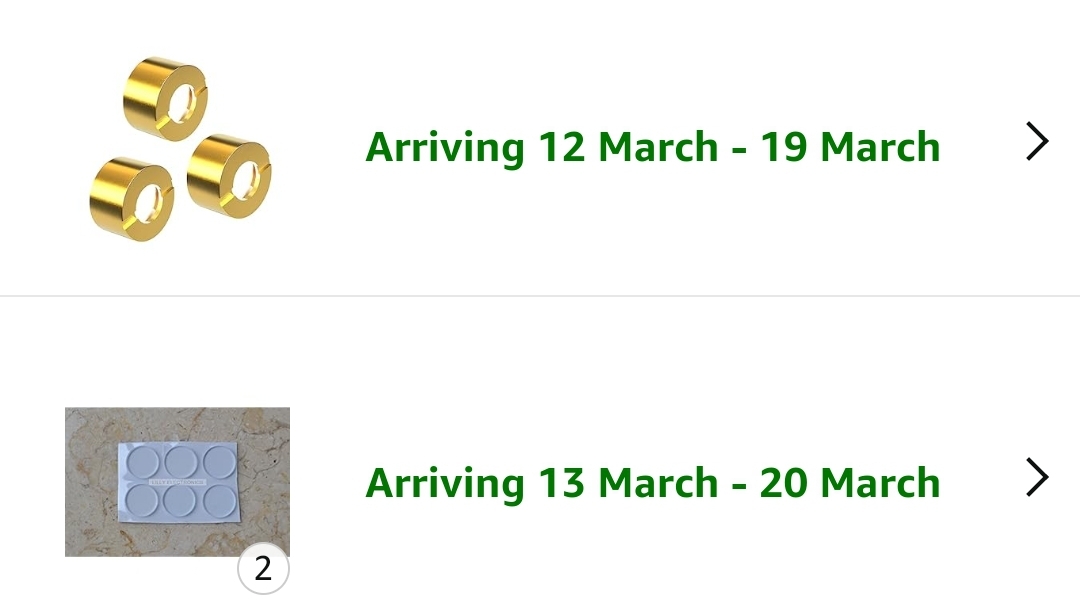Click the uppermost gold ring in image
The height and width of the screenshot is (601, 1080).
click(166, 98)
